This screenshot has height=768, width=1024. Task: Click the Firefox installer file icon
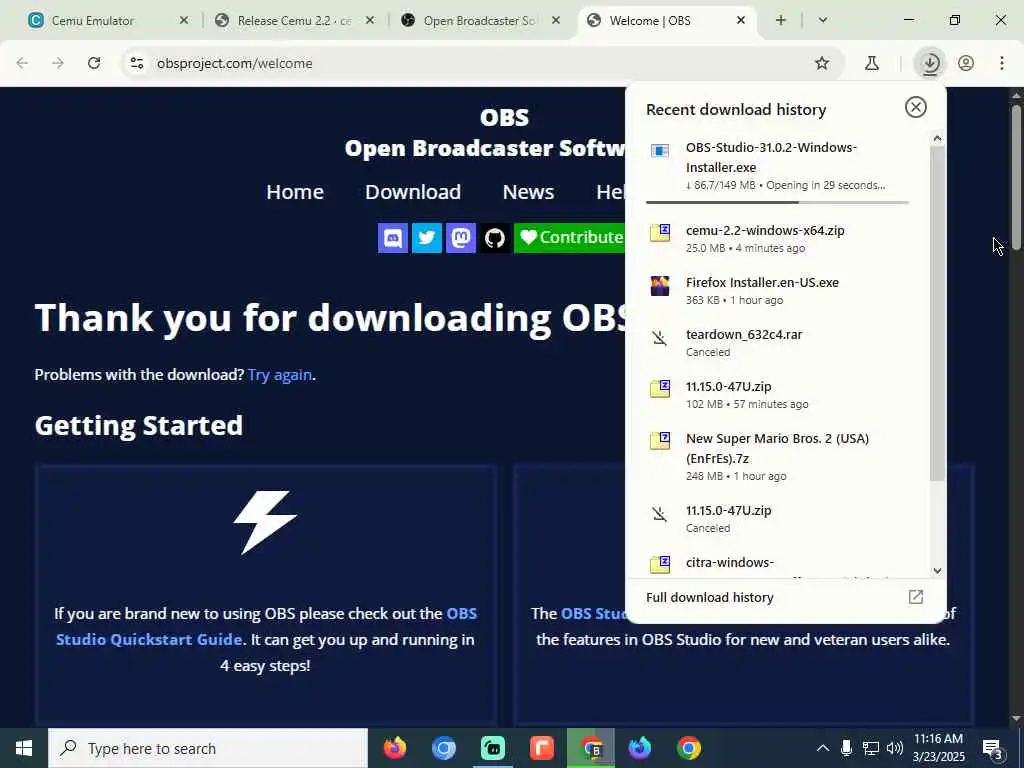click(660, 285)
